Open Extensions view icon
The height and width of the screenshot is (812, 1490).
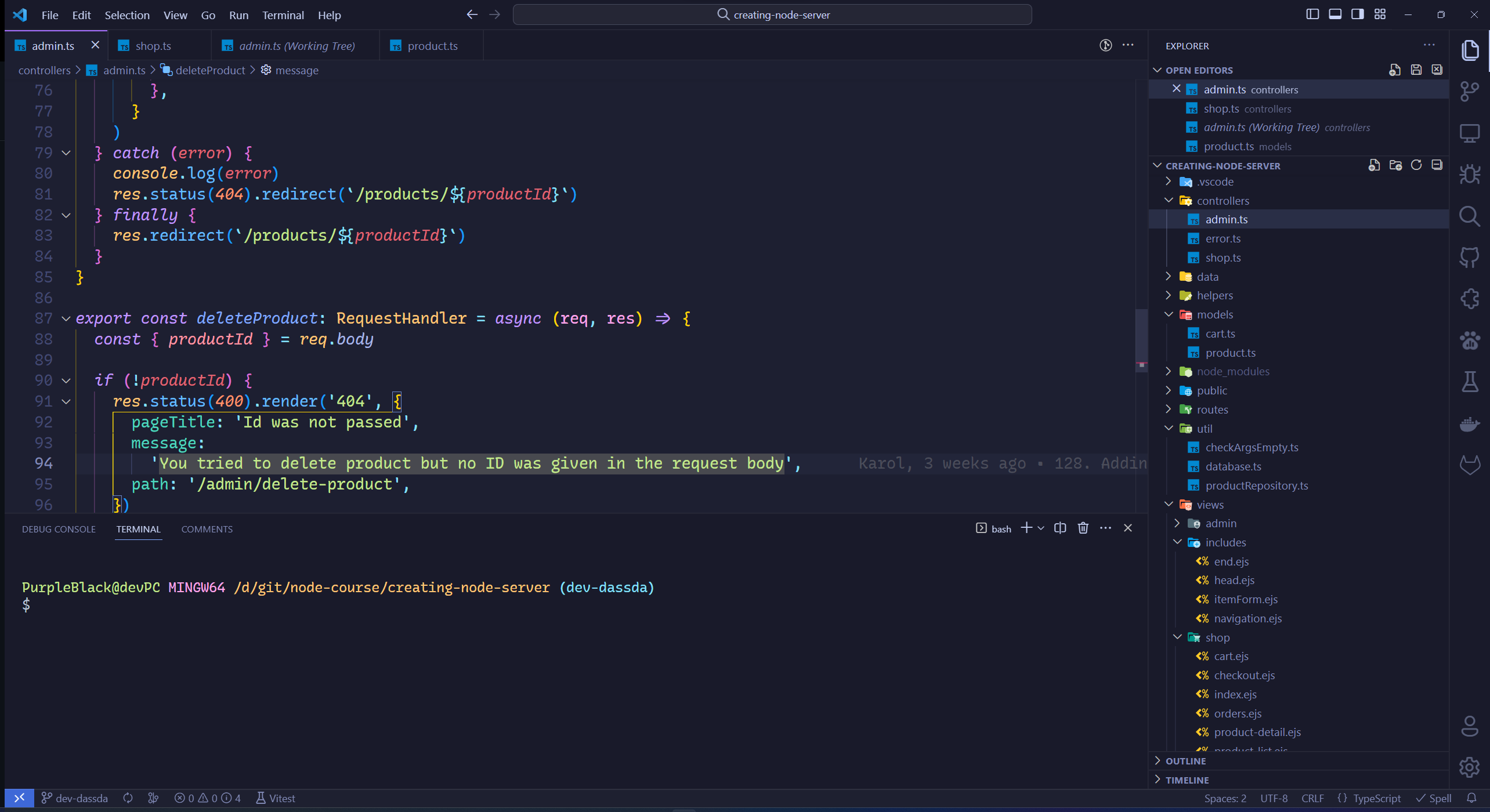1470,299
